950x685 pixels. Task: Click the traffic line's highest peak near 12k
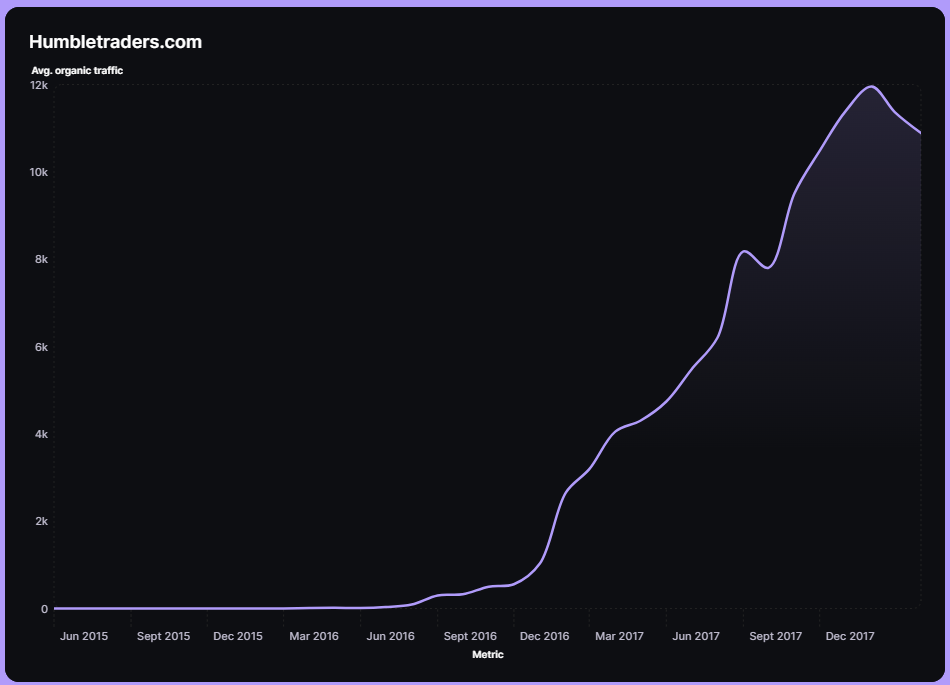(872, 87)
